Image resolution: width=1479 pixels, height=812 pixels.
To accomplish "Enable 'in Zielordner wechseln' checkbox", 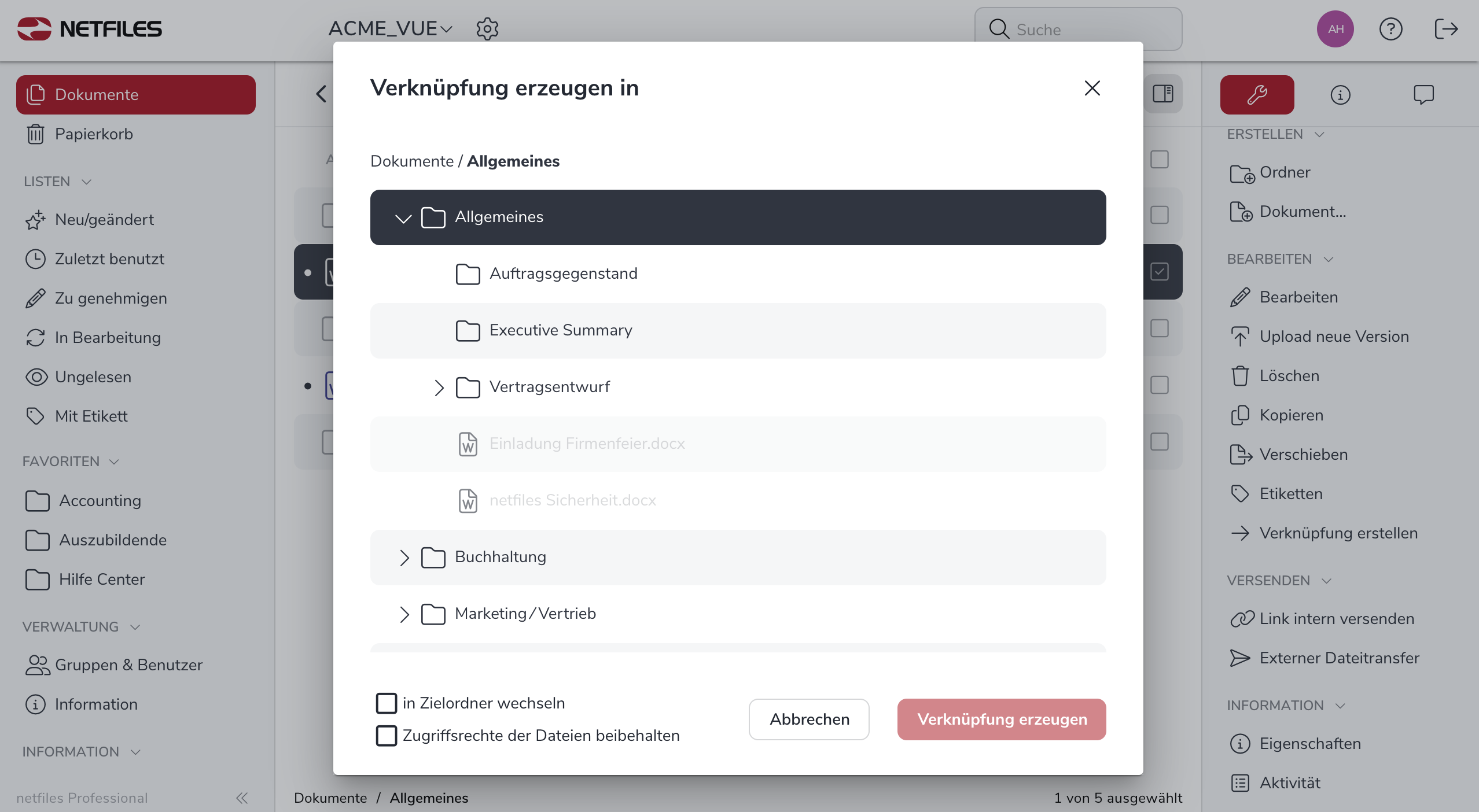I will click(x=387, y=703).
